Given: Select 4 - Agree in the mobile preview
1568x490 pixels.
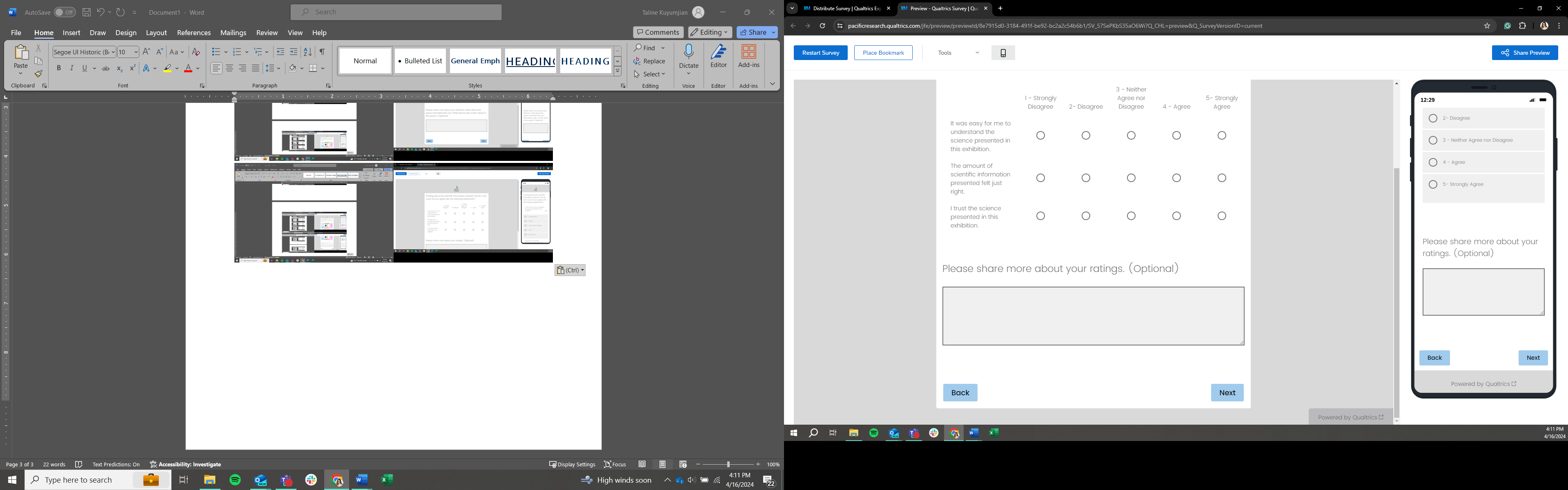Looking at the screenshot, I should 1432,163.
